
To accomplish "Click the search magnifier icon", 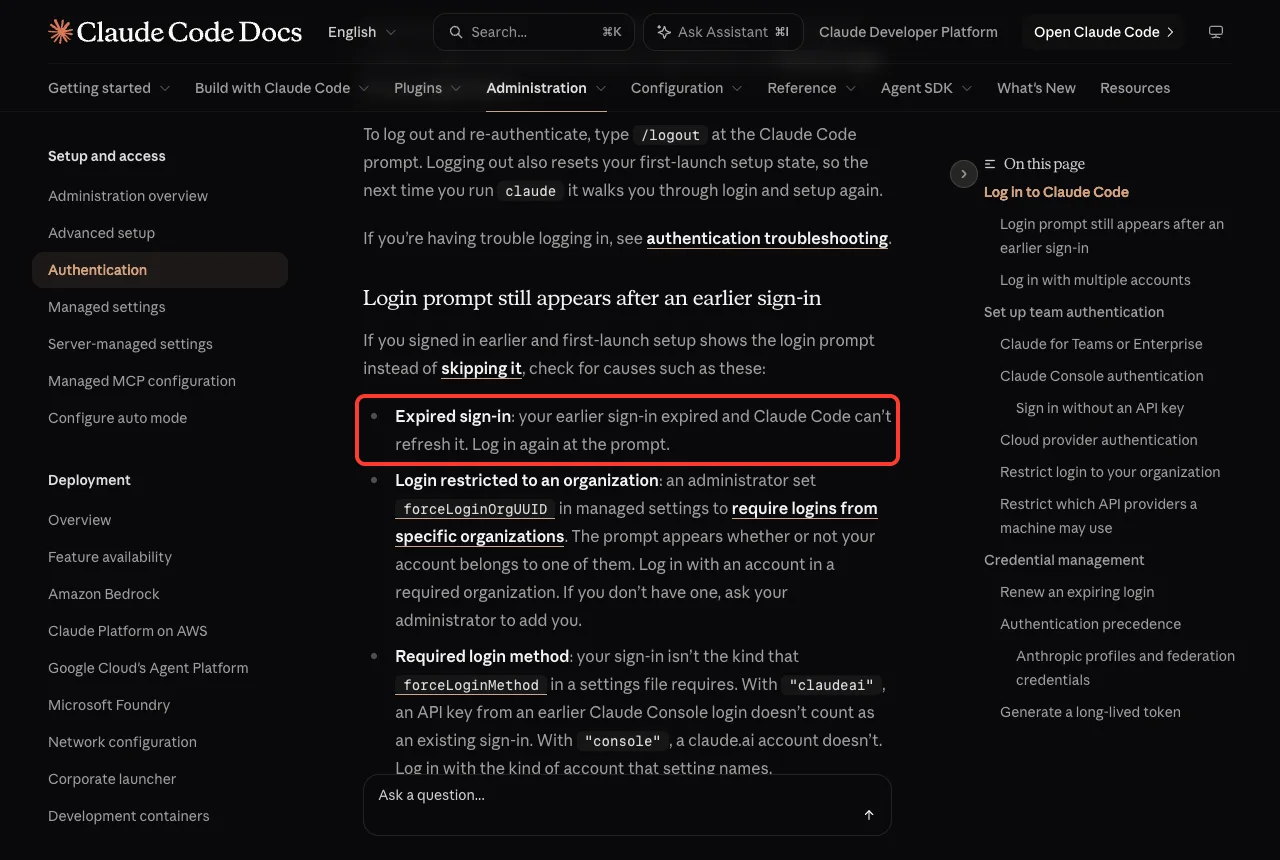I will 456,32.
